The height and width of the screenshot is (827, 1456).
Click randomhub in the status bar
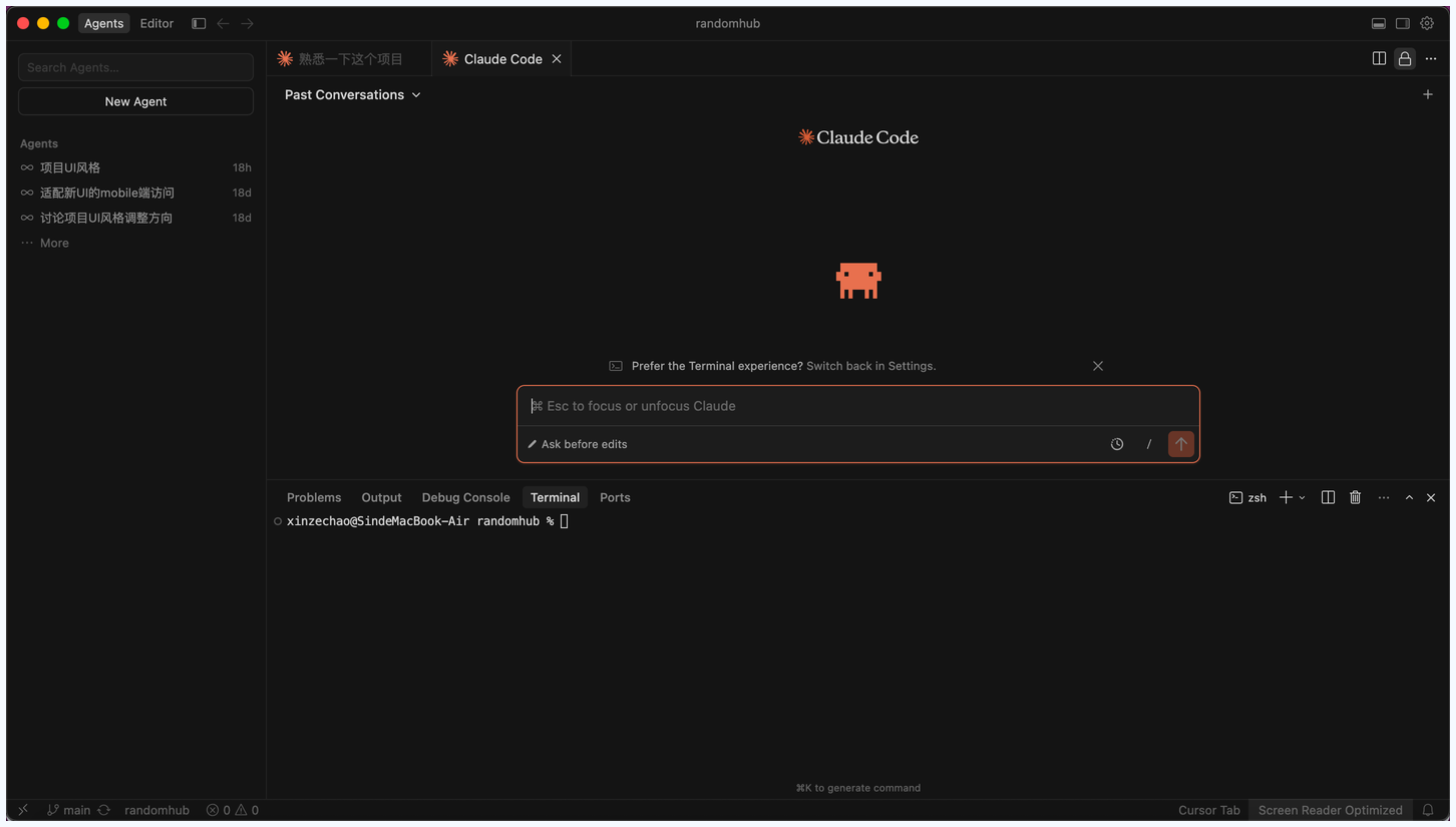pyautogui.click(x=157, y=810)
